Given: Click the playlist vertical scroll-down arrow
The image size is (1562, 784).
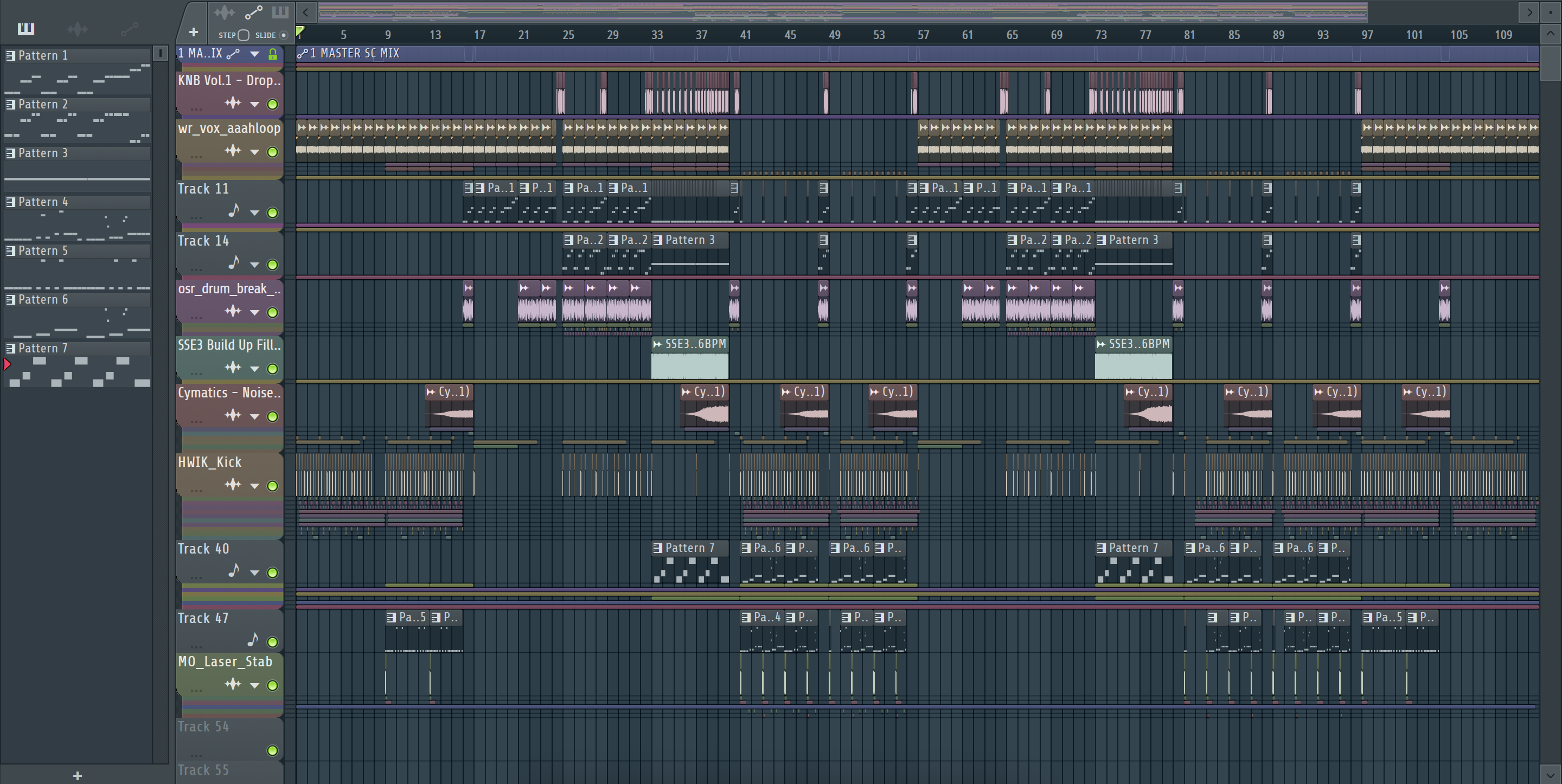Looking at the screenshot, I should [x=1551, y=774].
